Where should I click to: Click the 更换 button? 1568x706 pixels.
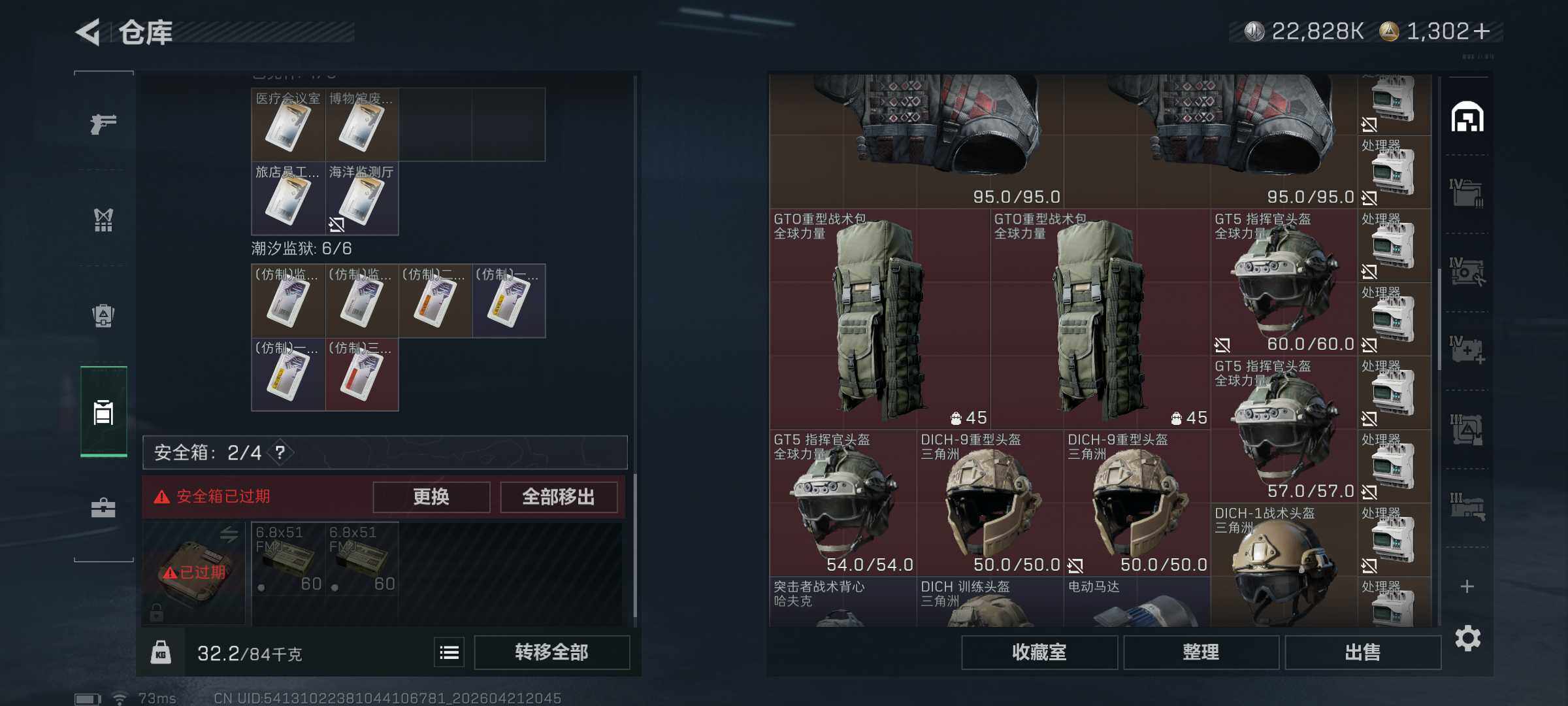pos(431,497)
